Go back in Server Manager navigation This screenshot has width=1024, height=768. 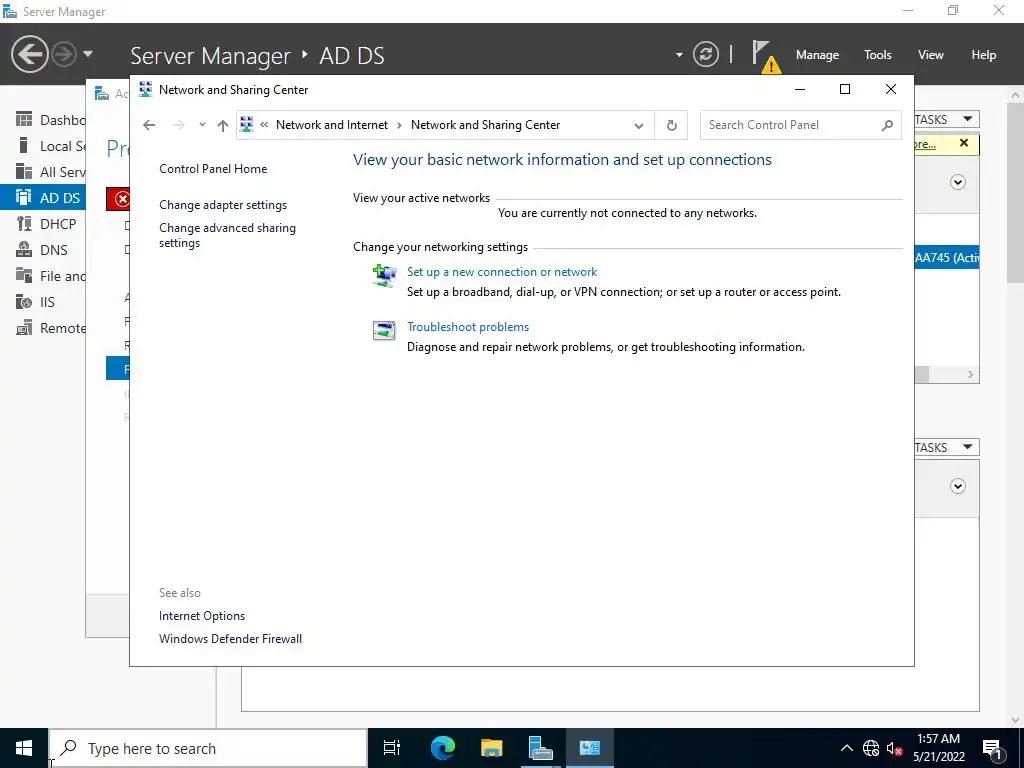(x=29, y=54)
